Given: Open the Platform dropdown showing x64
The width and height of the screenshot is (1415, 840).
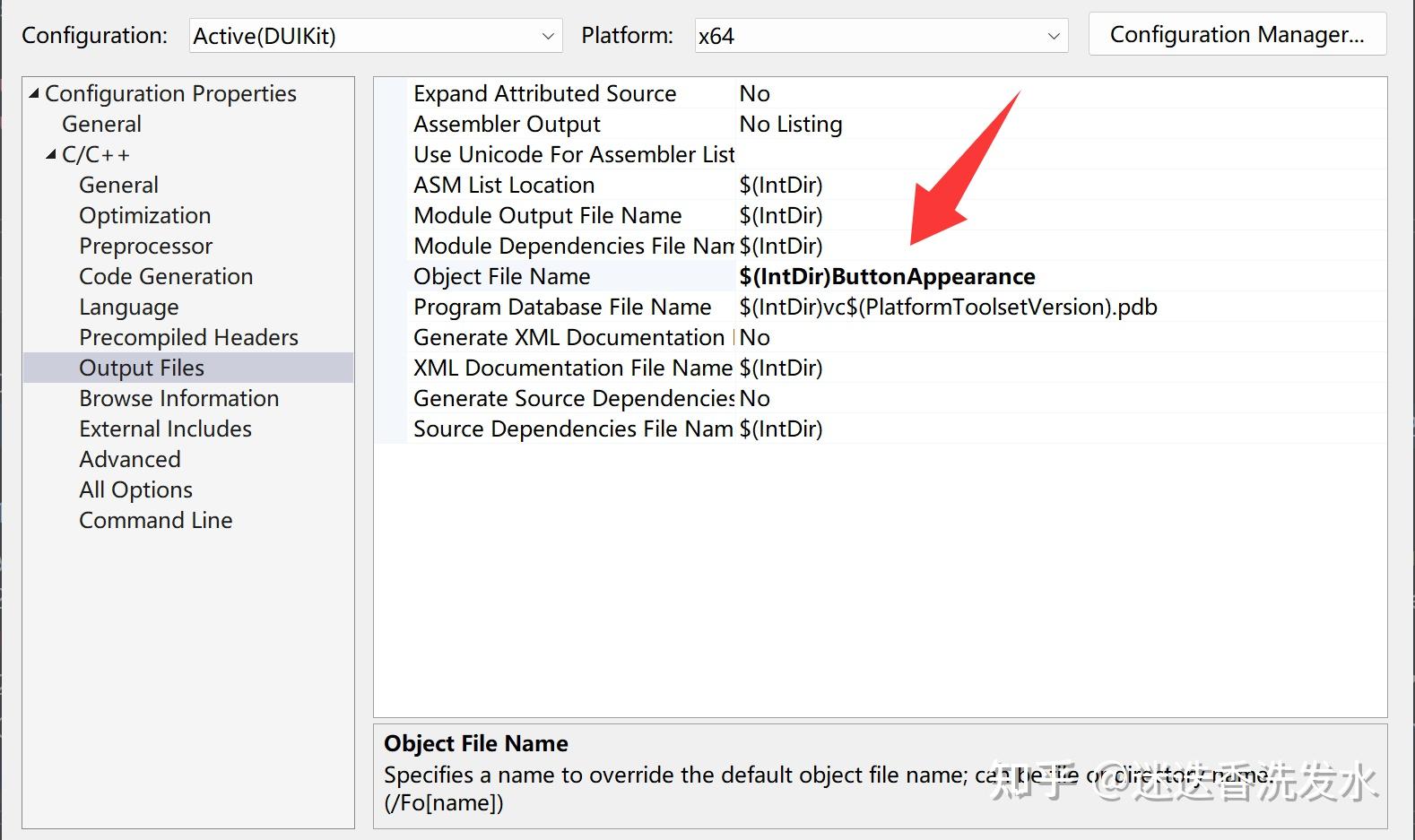Looking at the screenshot, I should point(881,36).
